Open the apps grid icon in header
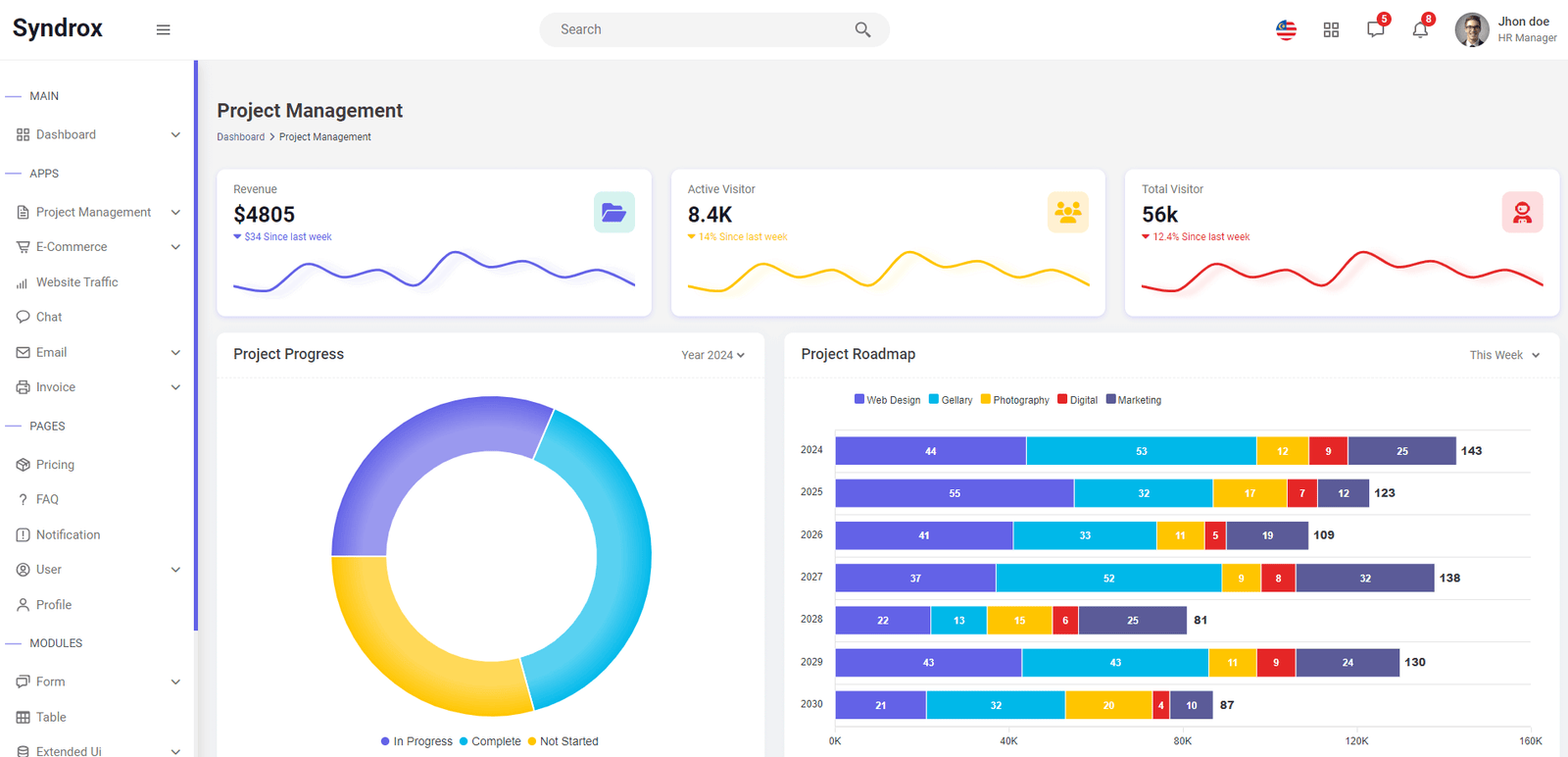This screenshot has height=757, width=1568. (1331, 30)
